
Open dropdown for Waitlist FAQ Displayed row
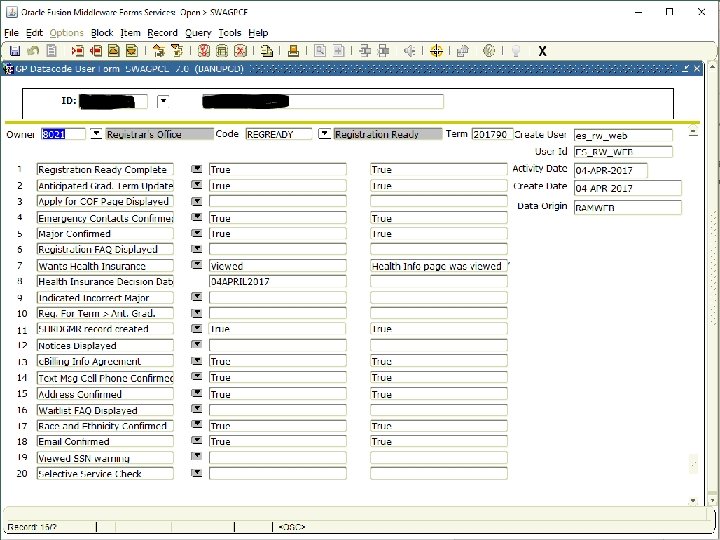click(x=197, y=409)
